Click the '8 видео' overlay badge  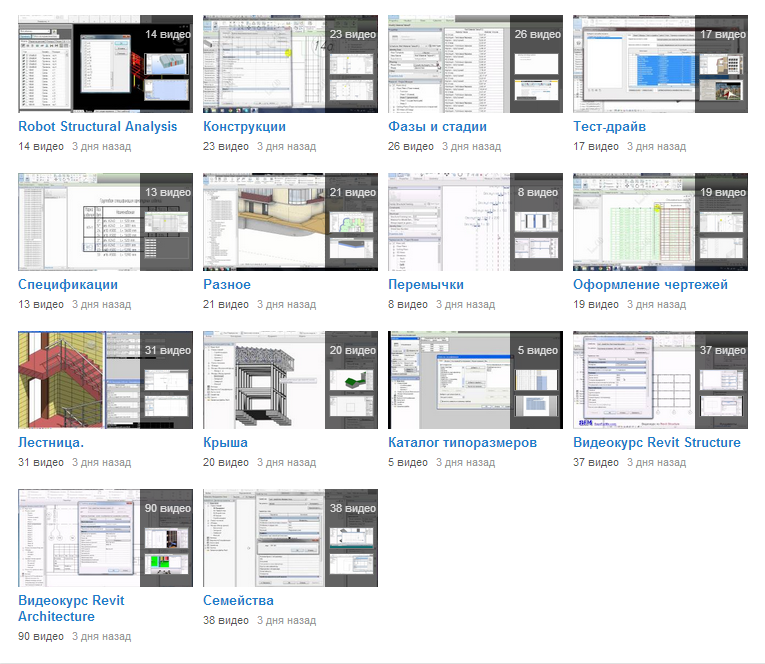tap(538, 192)
